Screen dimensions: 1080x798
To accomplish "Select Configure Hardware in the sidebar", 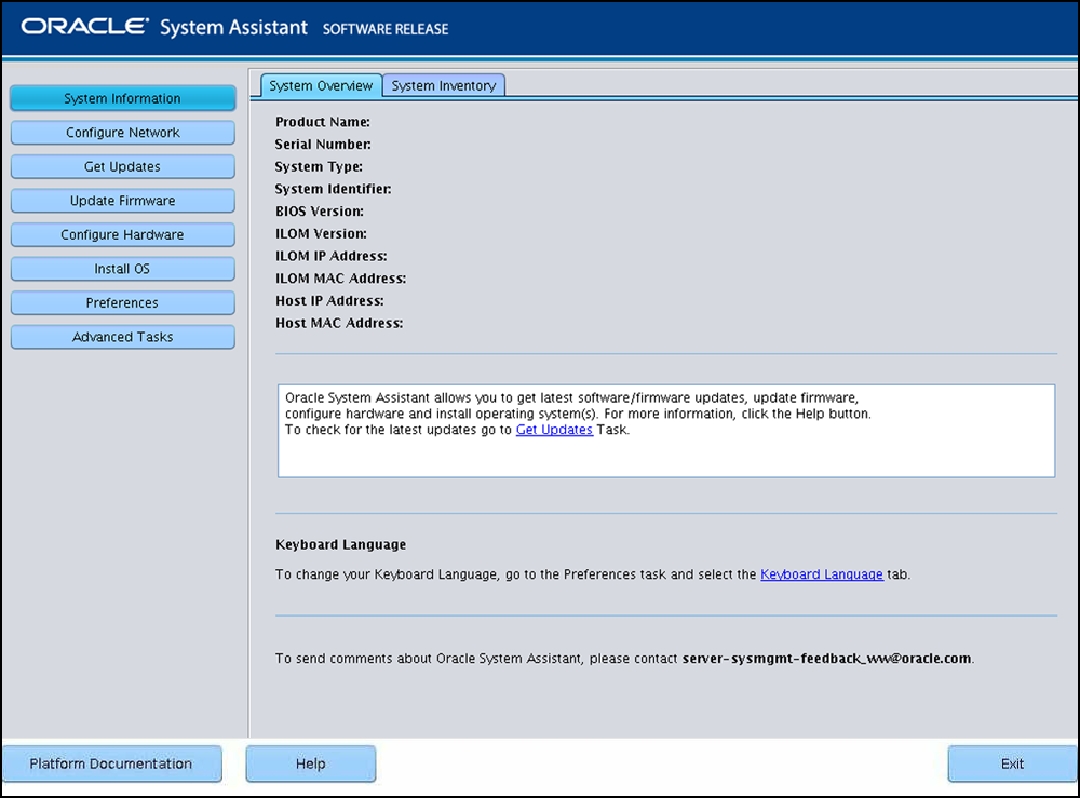I will (123, 235).
